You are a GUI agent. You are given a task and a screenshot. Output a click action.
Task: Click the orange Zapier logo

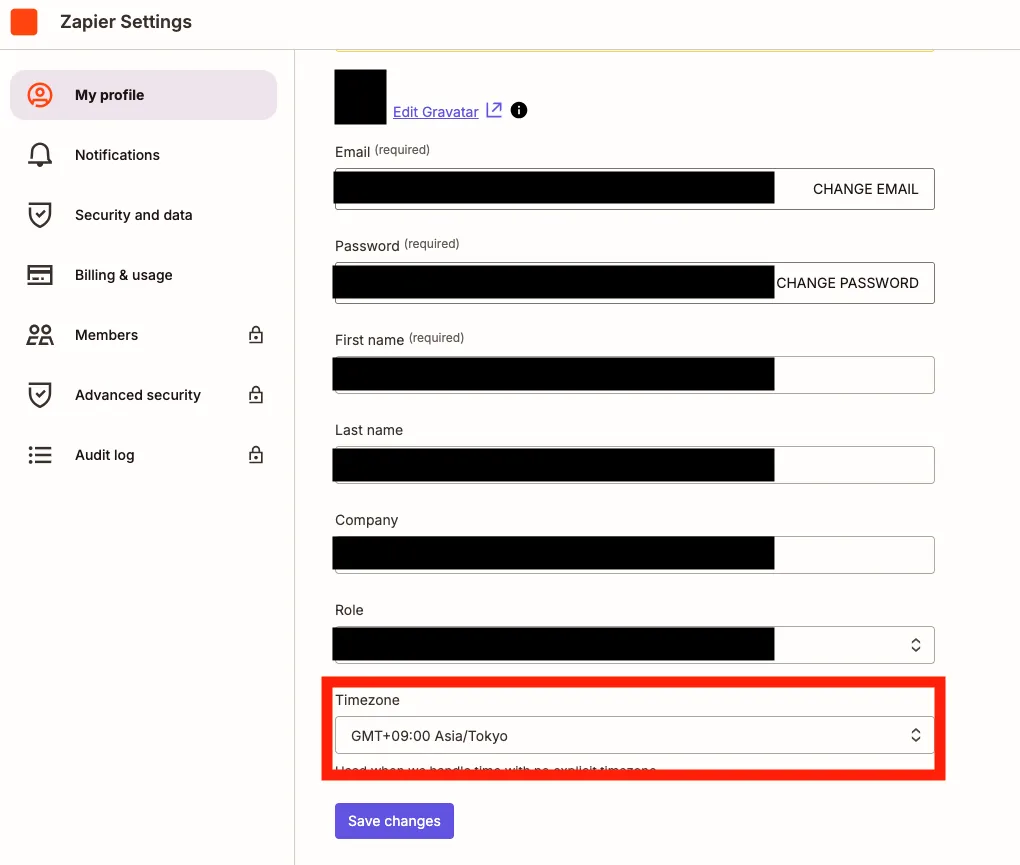click(24, 22)
